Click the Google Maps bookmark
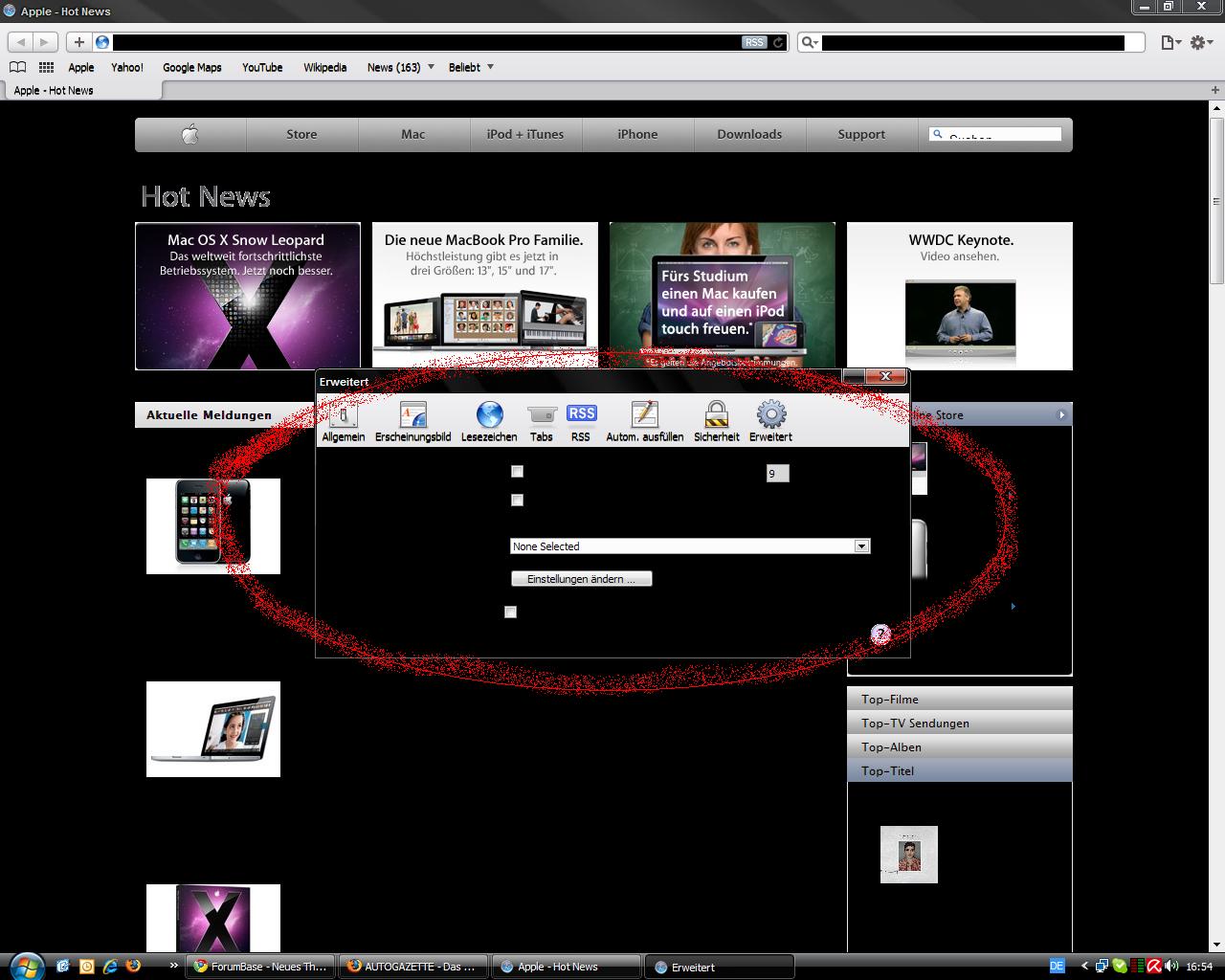 coord(192,67)
